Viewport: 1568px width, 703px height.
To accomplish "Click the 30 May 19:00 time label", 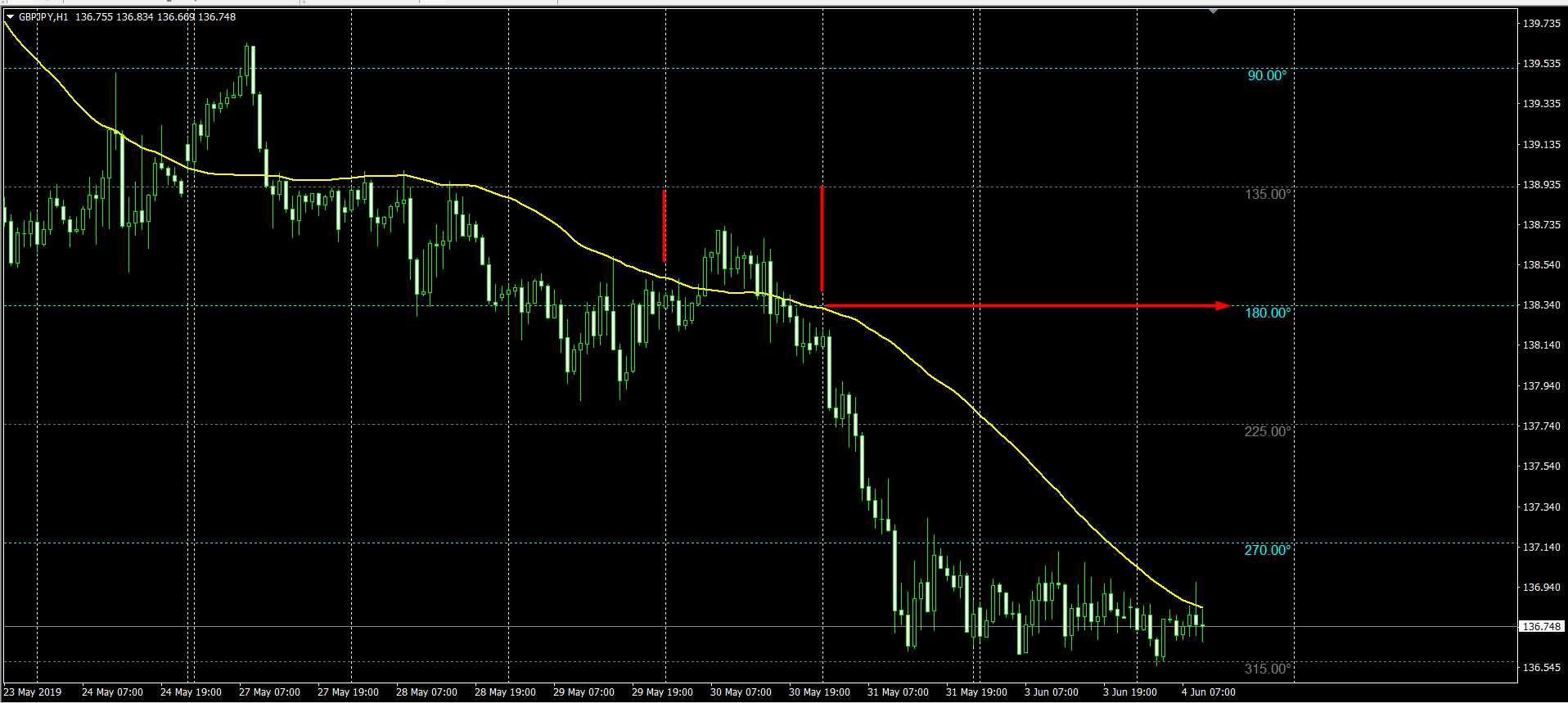I will click(x=819, y=692).
